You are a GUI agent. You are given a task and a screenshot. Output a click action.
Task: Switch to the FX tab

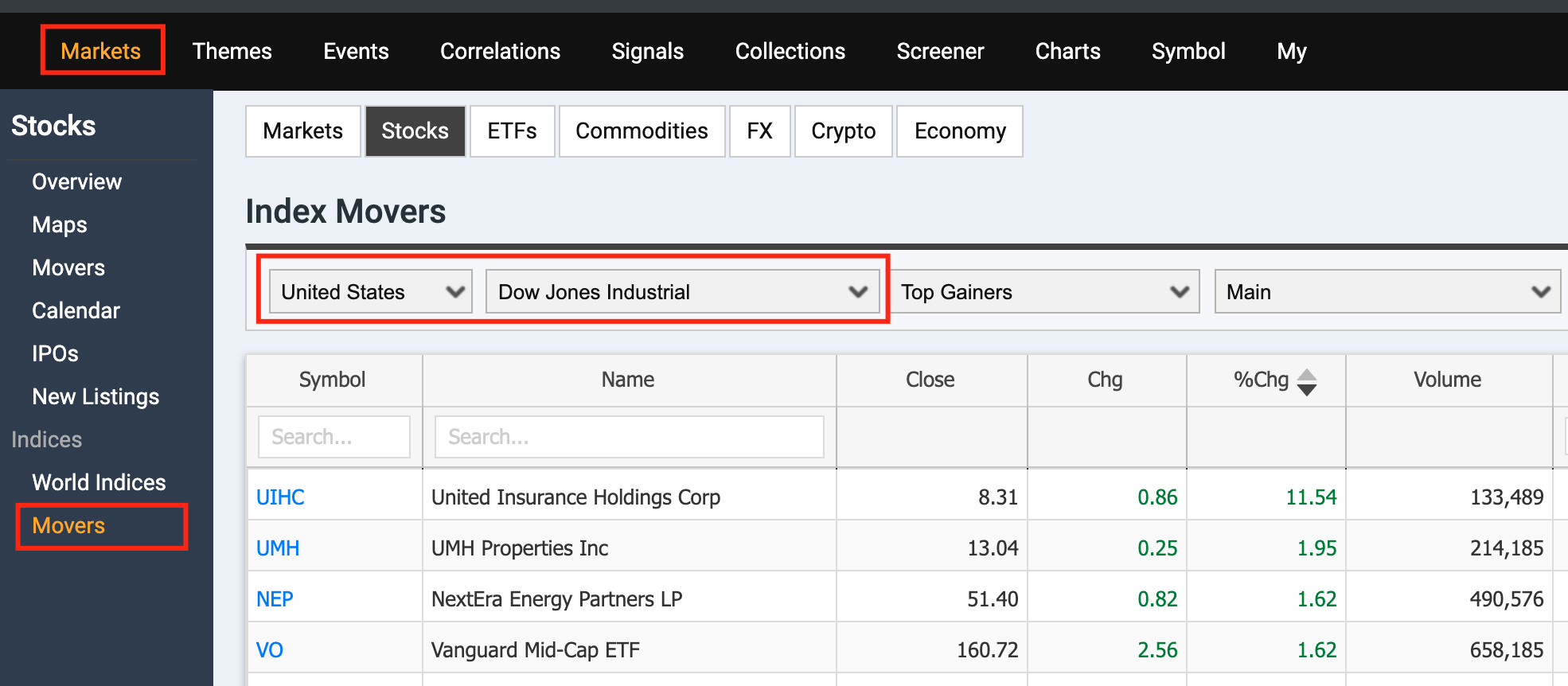point(759,131)
